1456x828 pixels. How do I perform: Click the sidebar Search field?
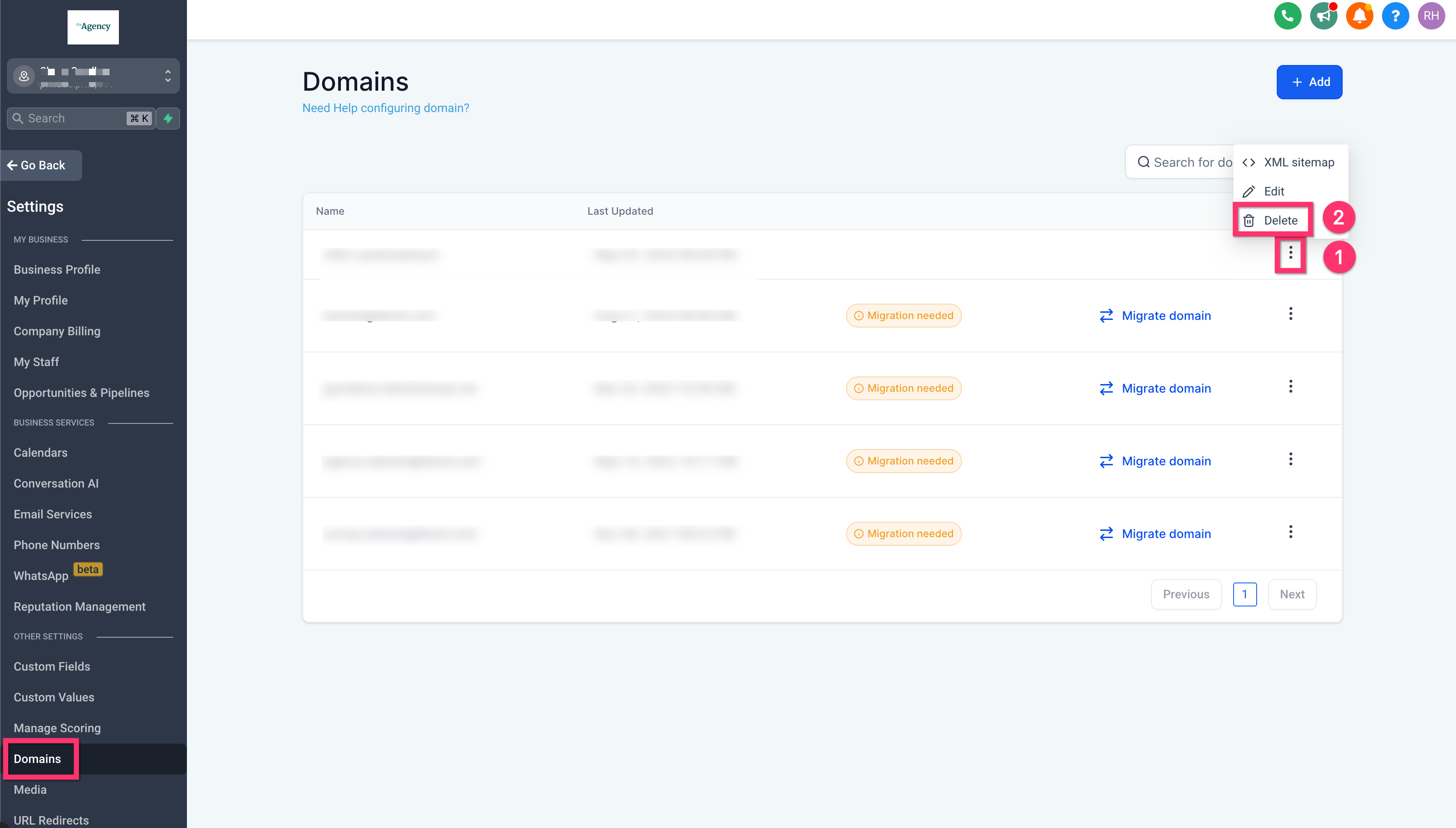pyautogui.click(x=74, y=118)
